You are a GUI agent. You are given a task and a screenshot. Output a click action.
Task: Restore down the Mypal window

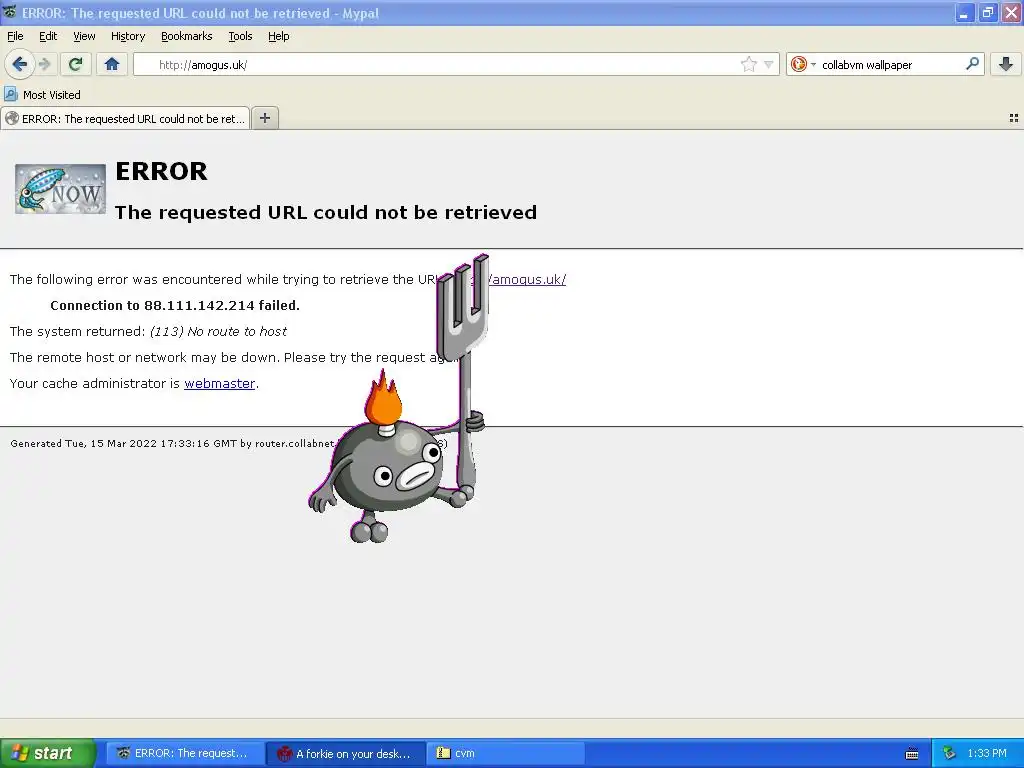[x=987, y=12]
